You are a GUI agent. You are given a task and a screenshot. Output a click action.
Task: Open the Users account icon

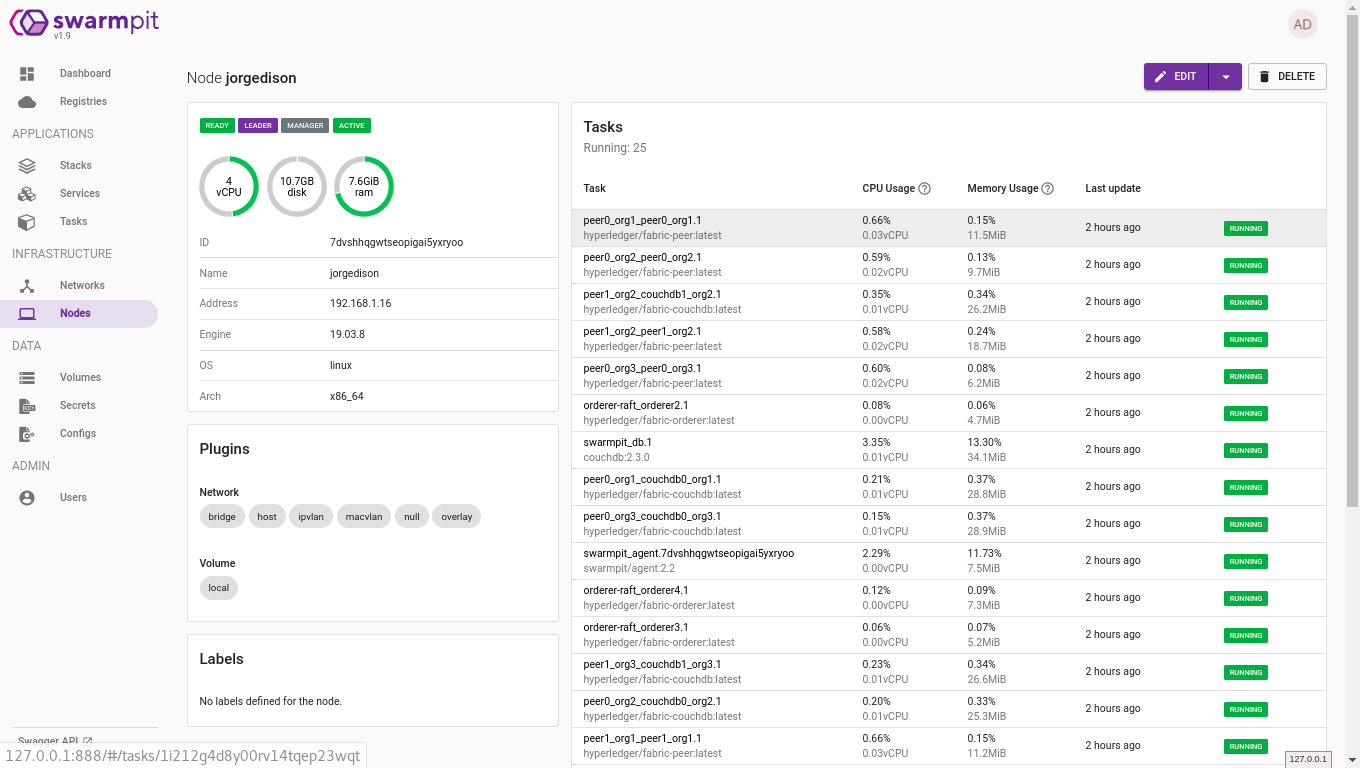27,498
